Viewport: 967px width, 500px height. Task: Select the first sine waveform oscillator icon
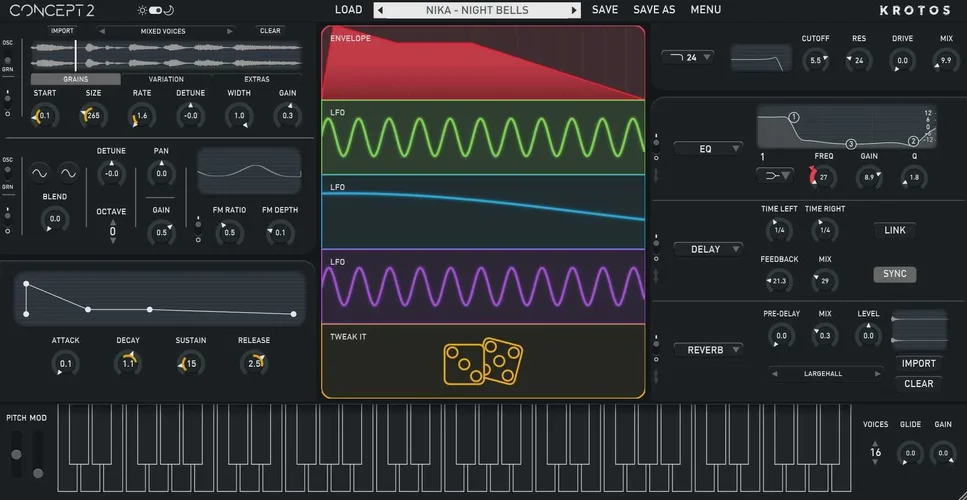pyautogui.click(x=41, y=173)
